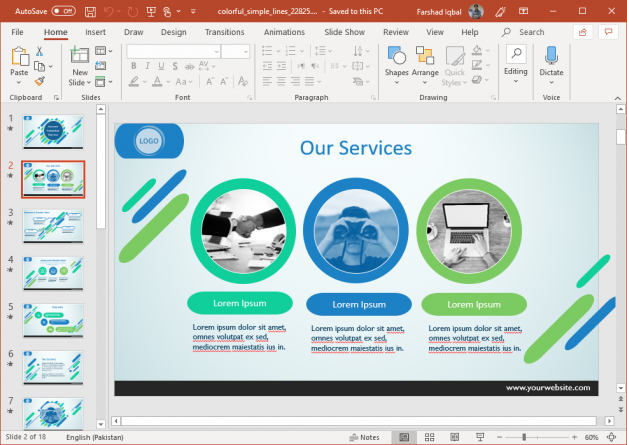The width and height of the screenshot is (627, 445).
Task: Toggle Underline formatting
Action: [x=161, y=66]
